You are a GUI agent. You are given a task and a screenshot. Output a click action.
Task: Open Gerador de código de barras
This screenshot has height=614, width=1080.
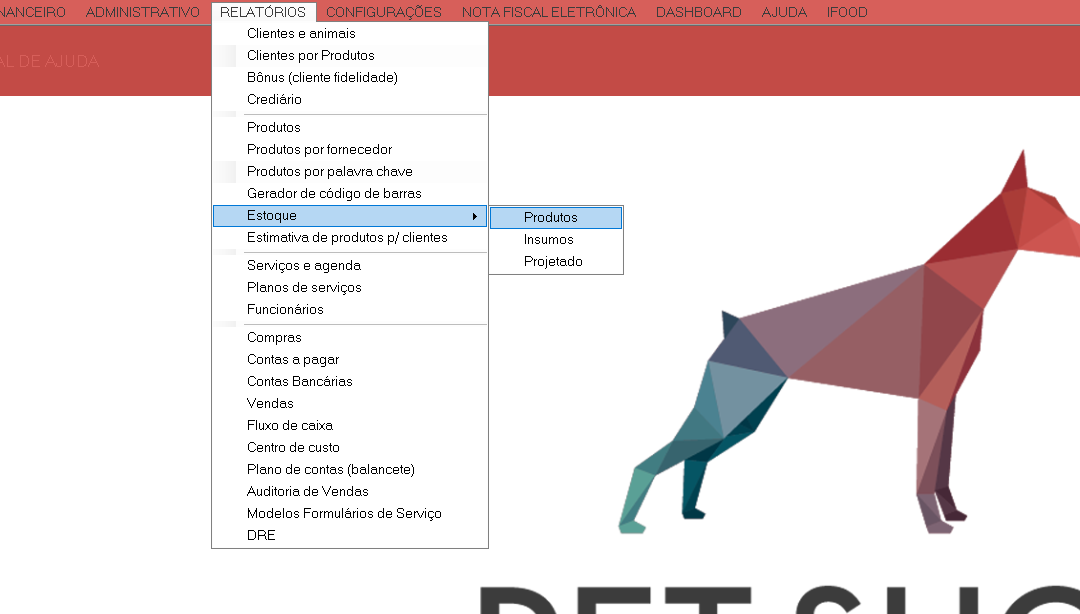pos(350,194)
